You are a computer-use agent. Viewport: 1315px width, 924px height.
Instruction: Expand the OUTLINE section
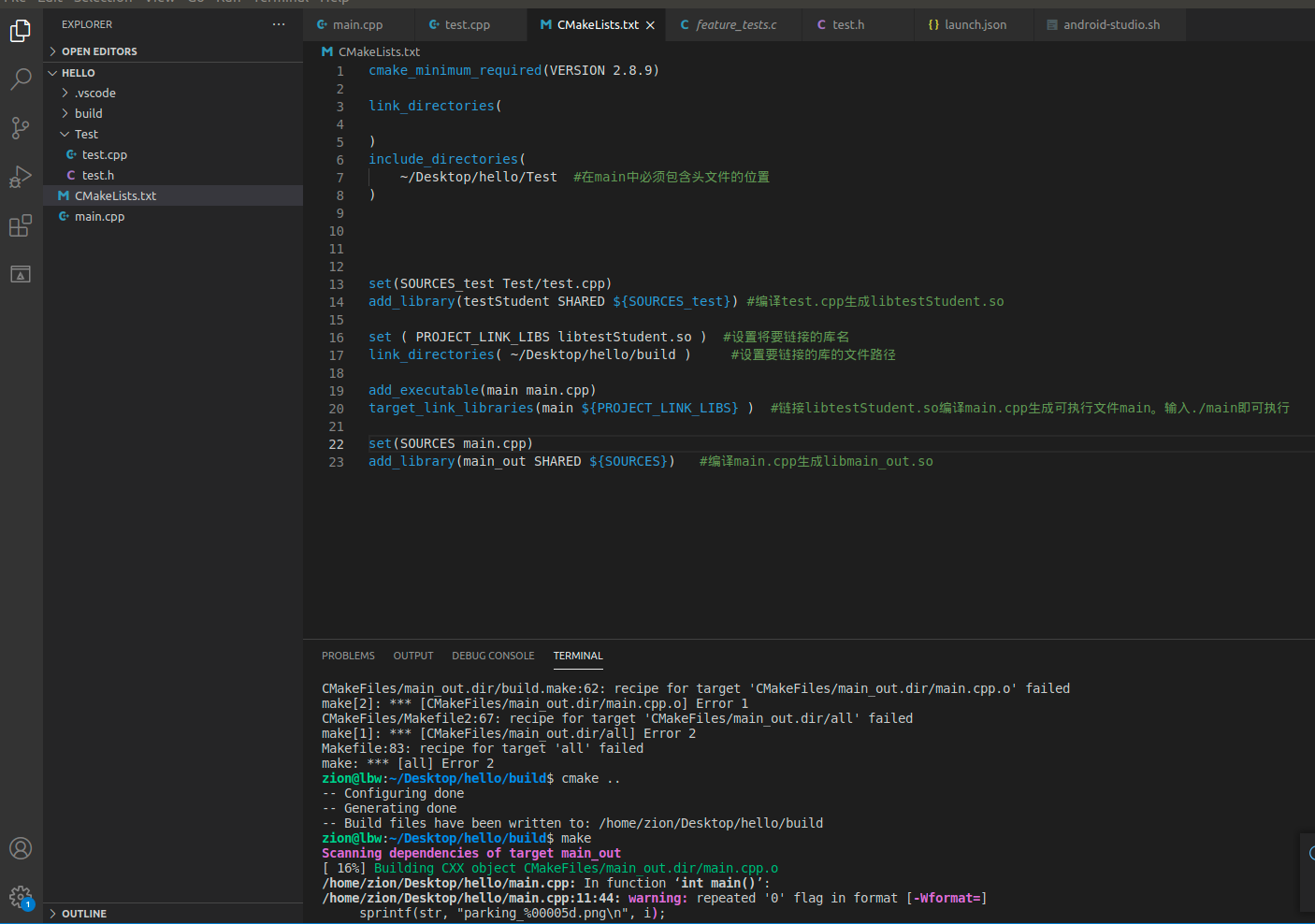coord(173,914)
